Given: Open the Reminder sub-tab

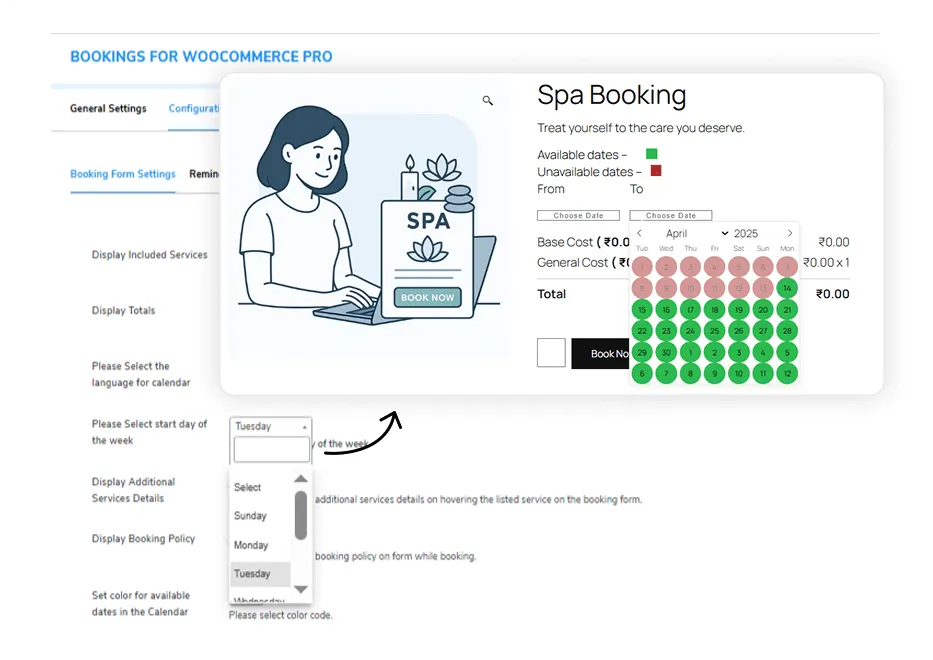Looking at the screenshot, I should [x=204, y=174].
